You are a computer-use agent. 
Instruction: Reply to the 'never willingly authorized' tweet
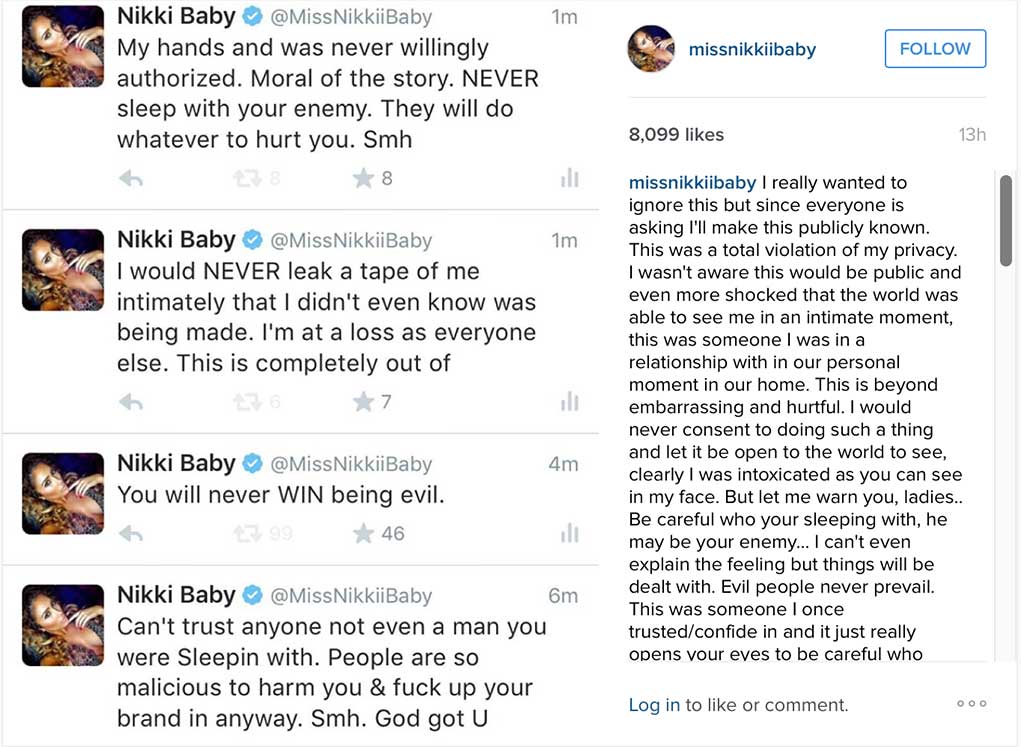pos(131,179)
